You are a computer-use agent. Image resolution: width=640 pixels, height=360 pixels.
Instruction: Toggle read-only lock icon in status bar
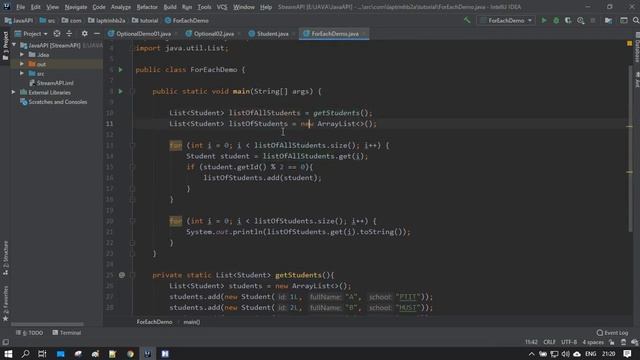611,342
